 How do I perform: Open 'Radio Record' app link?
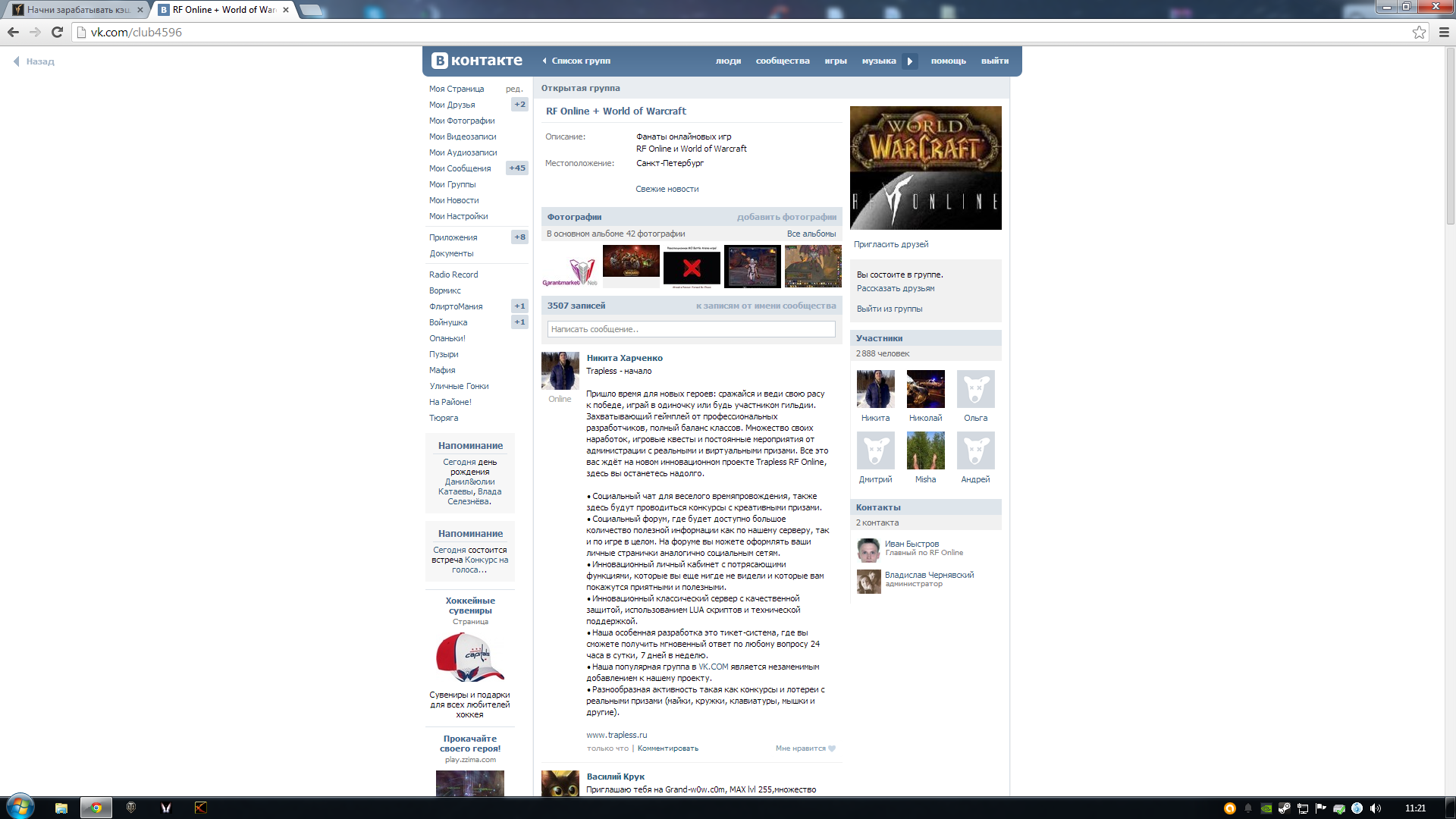tap(453, 275)
